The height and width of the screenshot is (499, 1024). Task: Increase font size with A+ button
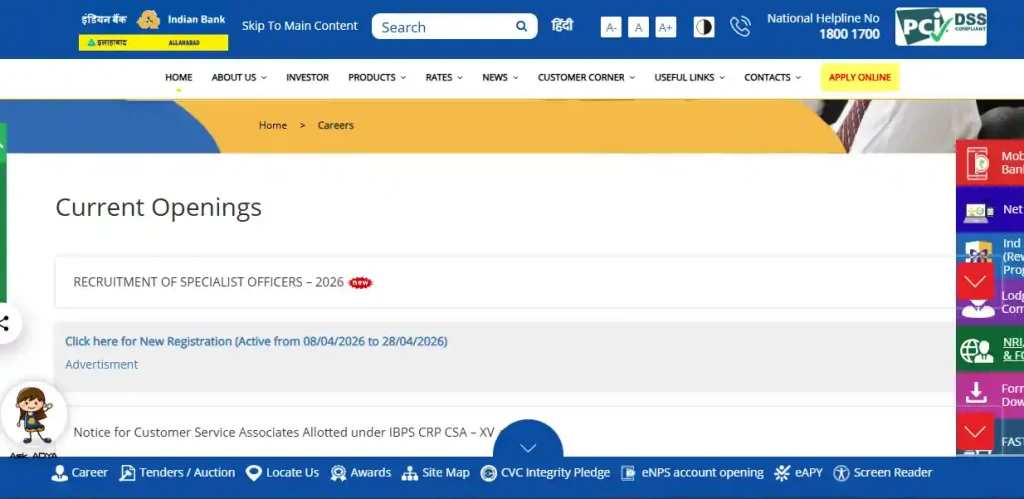click(x=666, y=28)
